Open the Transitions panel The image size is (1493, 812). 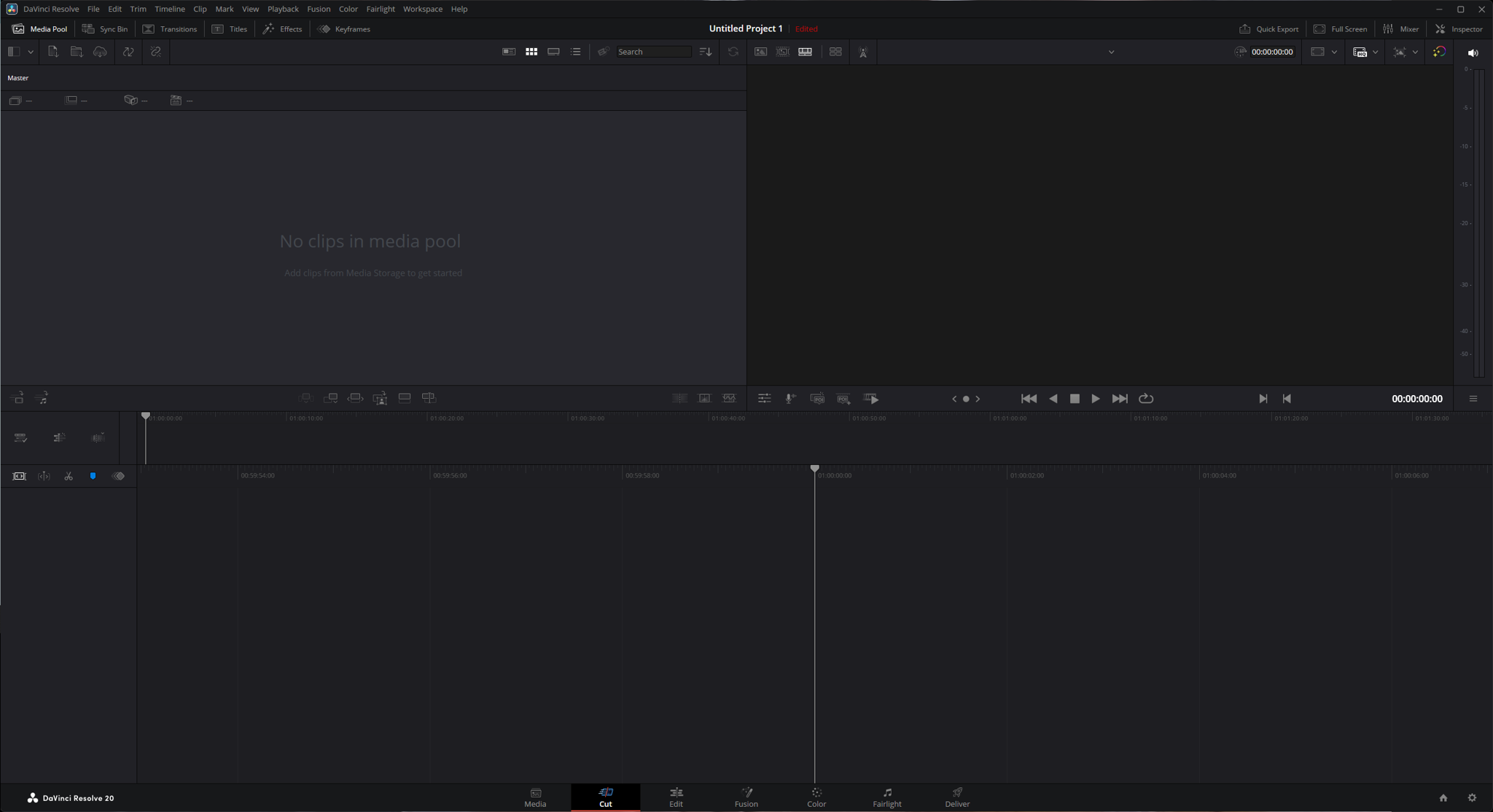click(x=171, y=28)
